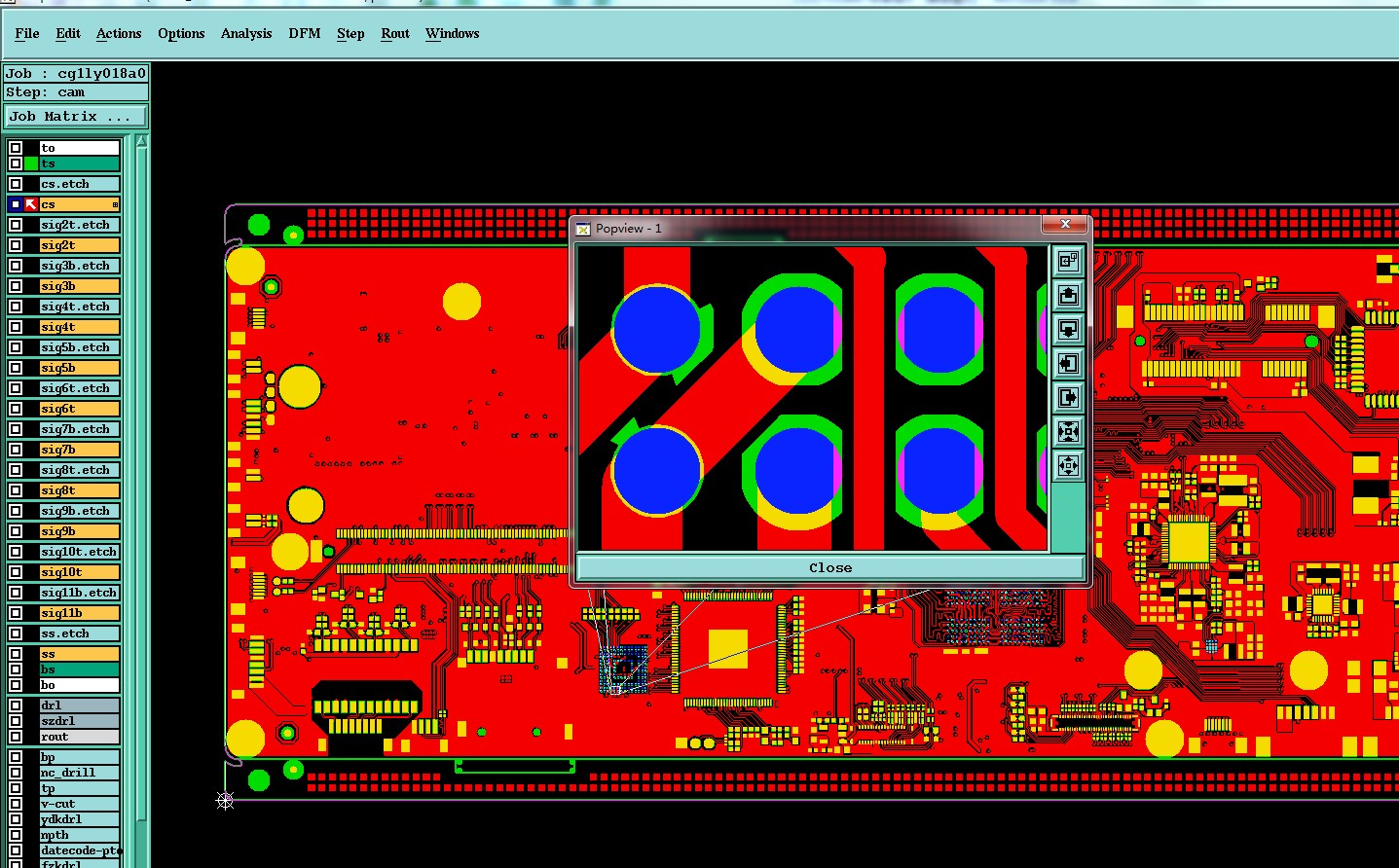Viewport: 1399px width, 868px height.
Task: Open the Actions menu
Action: [119, 33]
